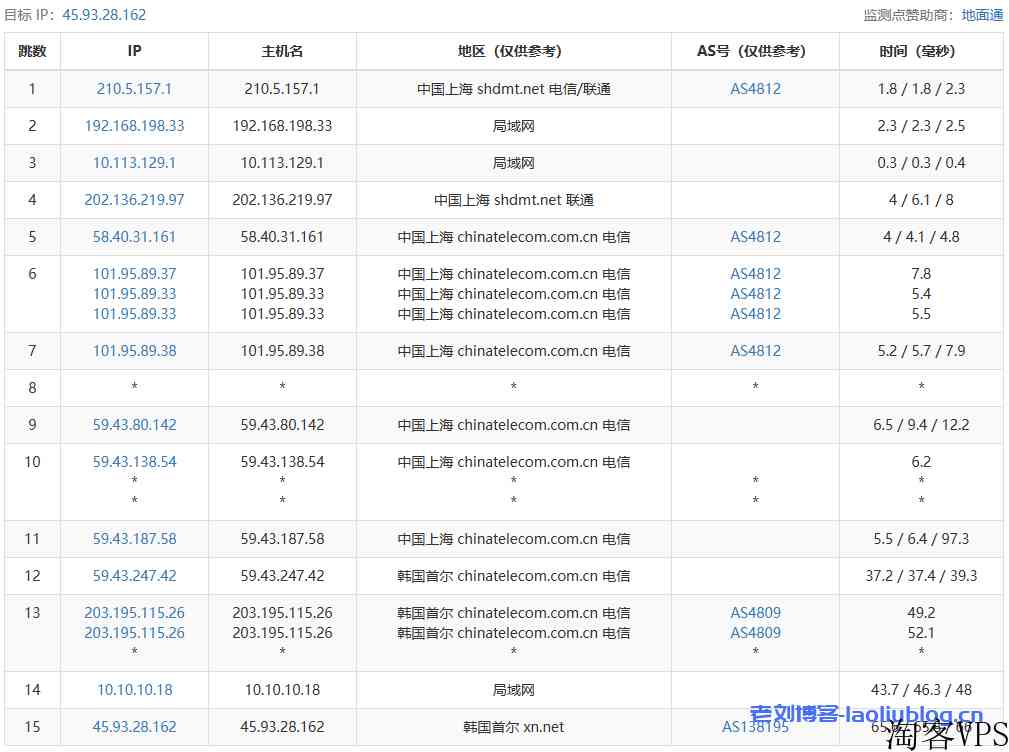Select the time value 49.2 in hop 13
Image resolution: width=1009 pixels, height=752 pixels.
(921, 613)
